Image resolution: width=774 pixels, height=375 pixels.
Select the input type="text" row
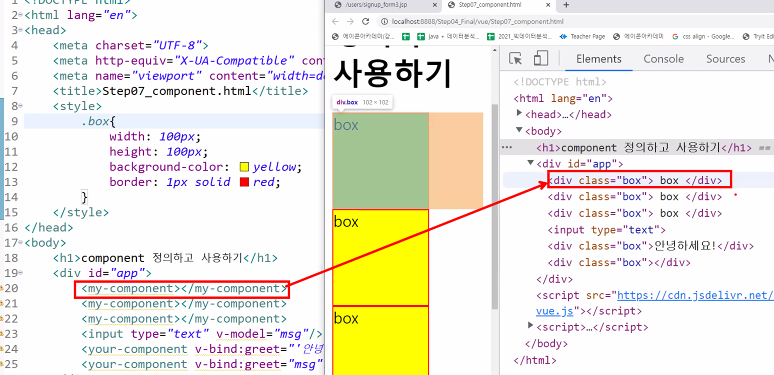(x=607, y=229)
